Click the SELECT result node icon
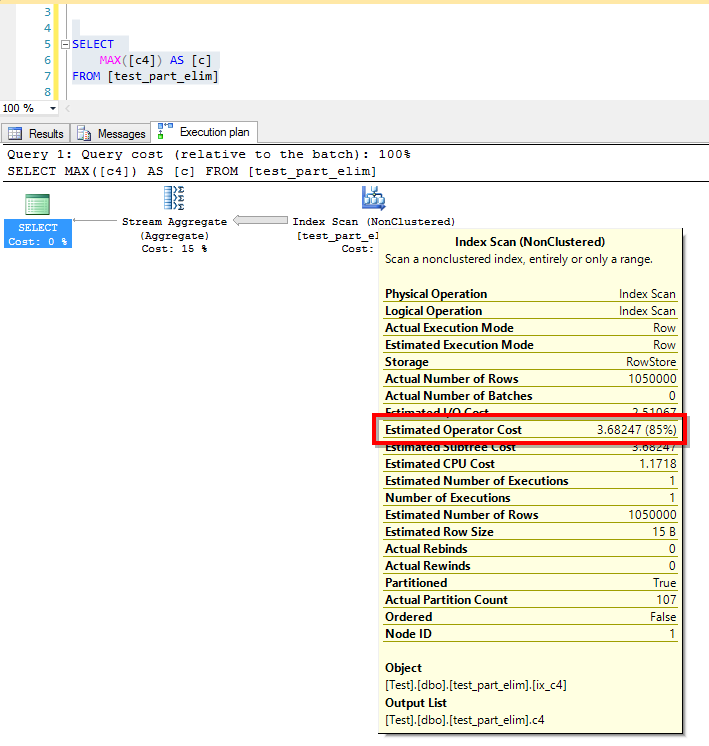The height and width of the screenshot is (746, 709). pos(37,204)
